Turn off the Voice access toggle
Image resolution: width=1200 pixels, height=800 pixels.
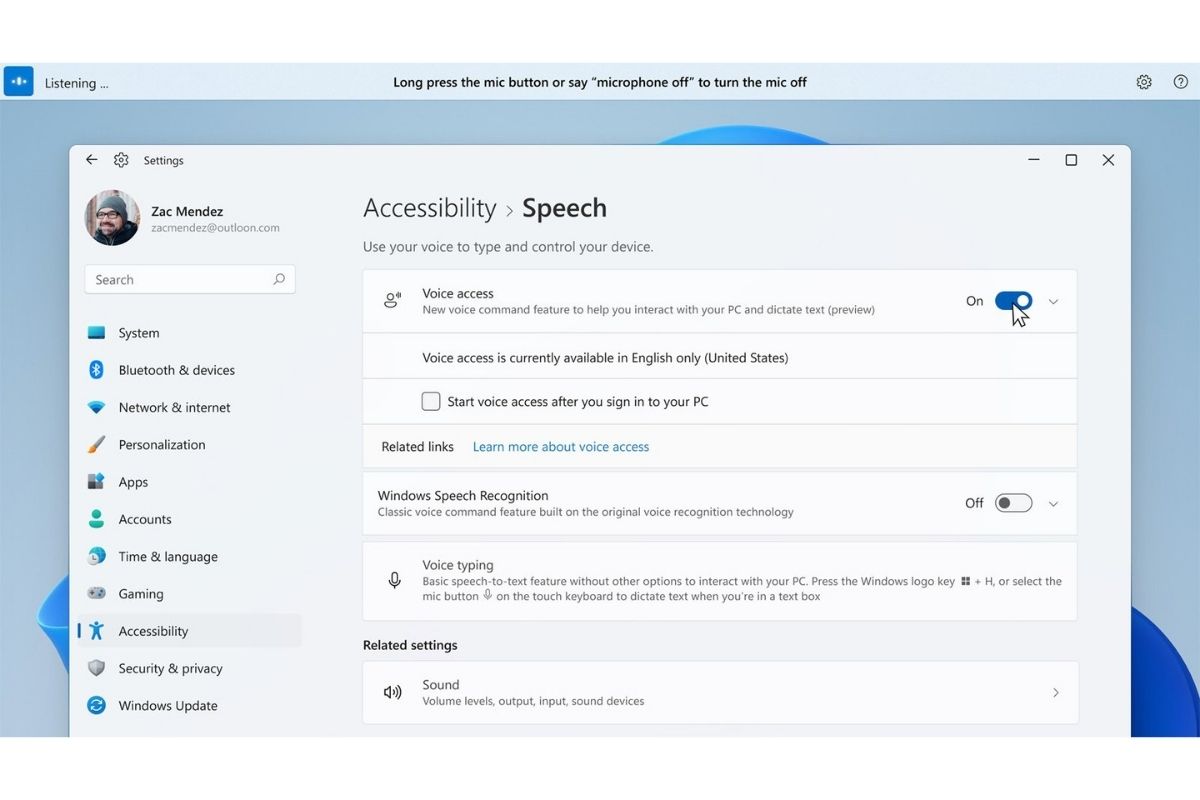1014,301
